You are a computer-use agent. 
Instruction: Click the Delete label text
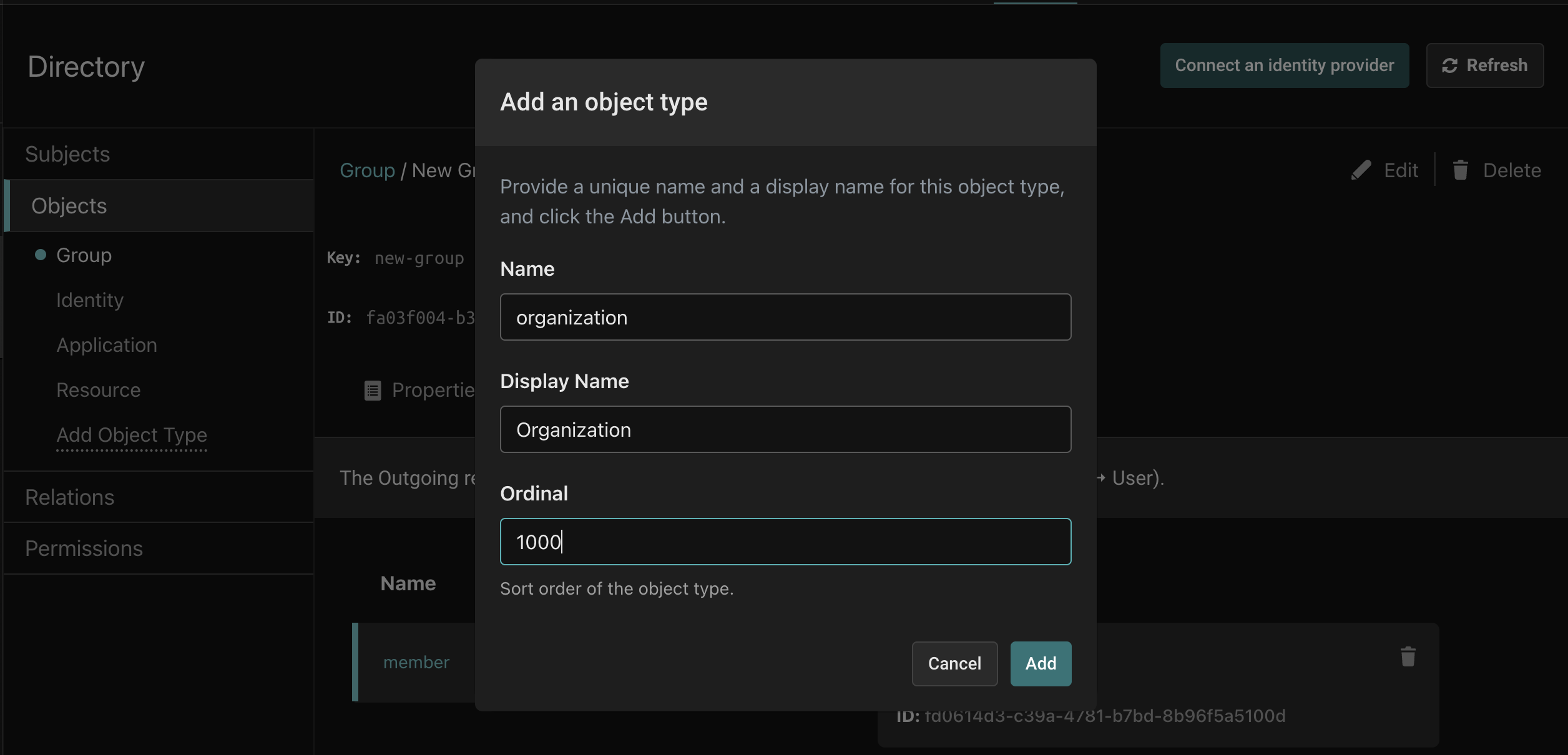[1512, 170]
